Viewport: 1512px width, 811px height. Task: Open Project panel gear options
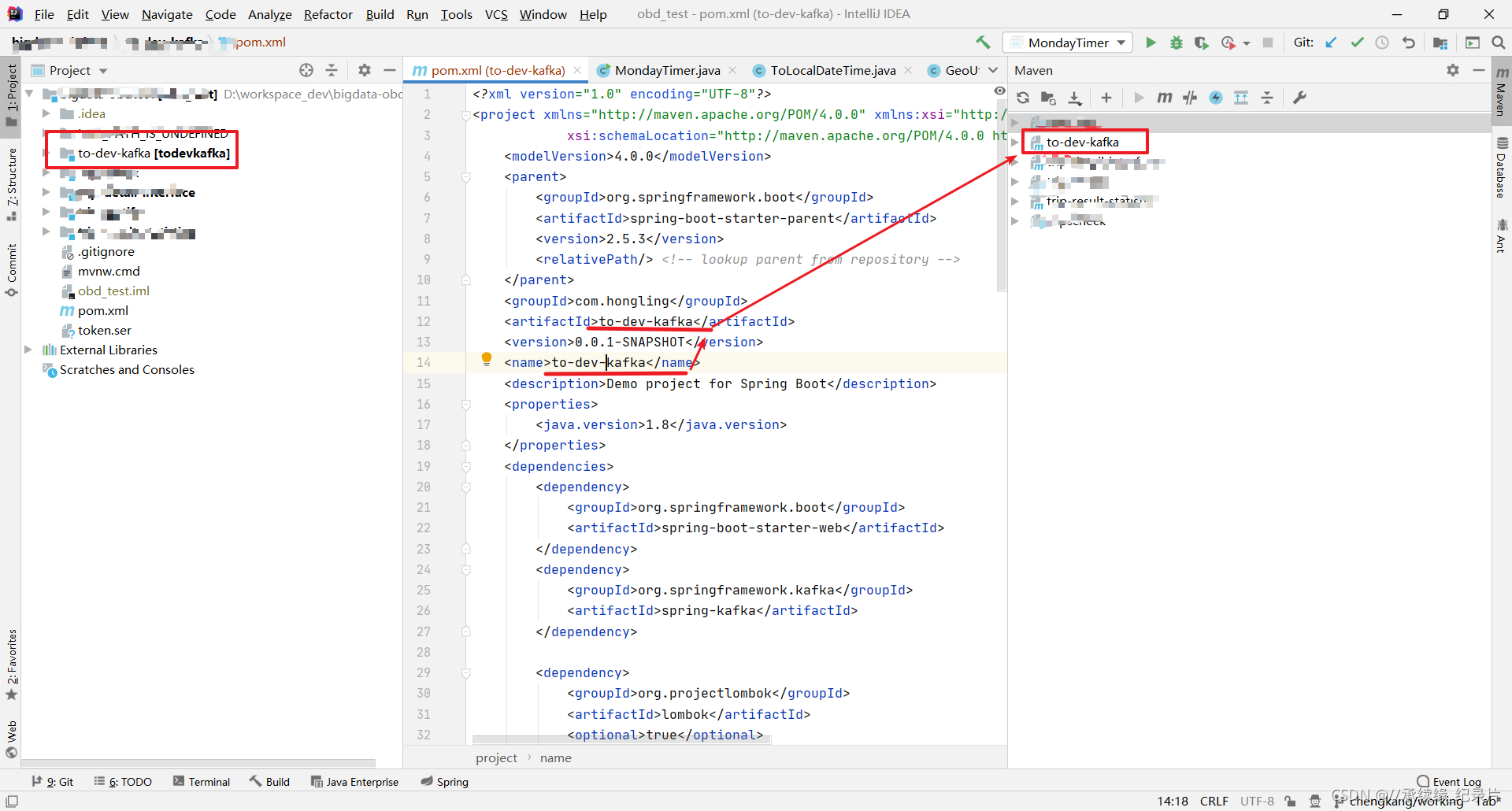[x=365, y=70]
